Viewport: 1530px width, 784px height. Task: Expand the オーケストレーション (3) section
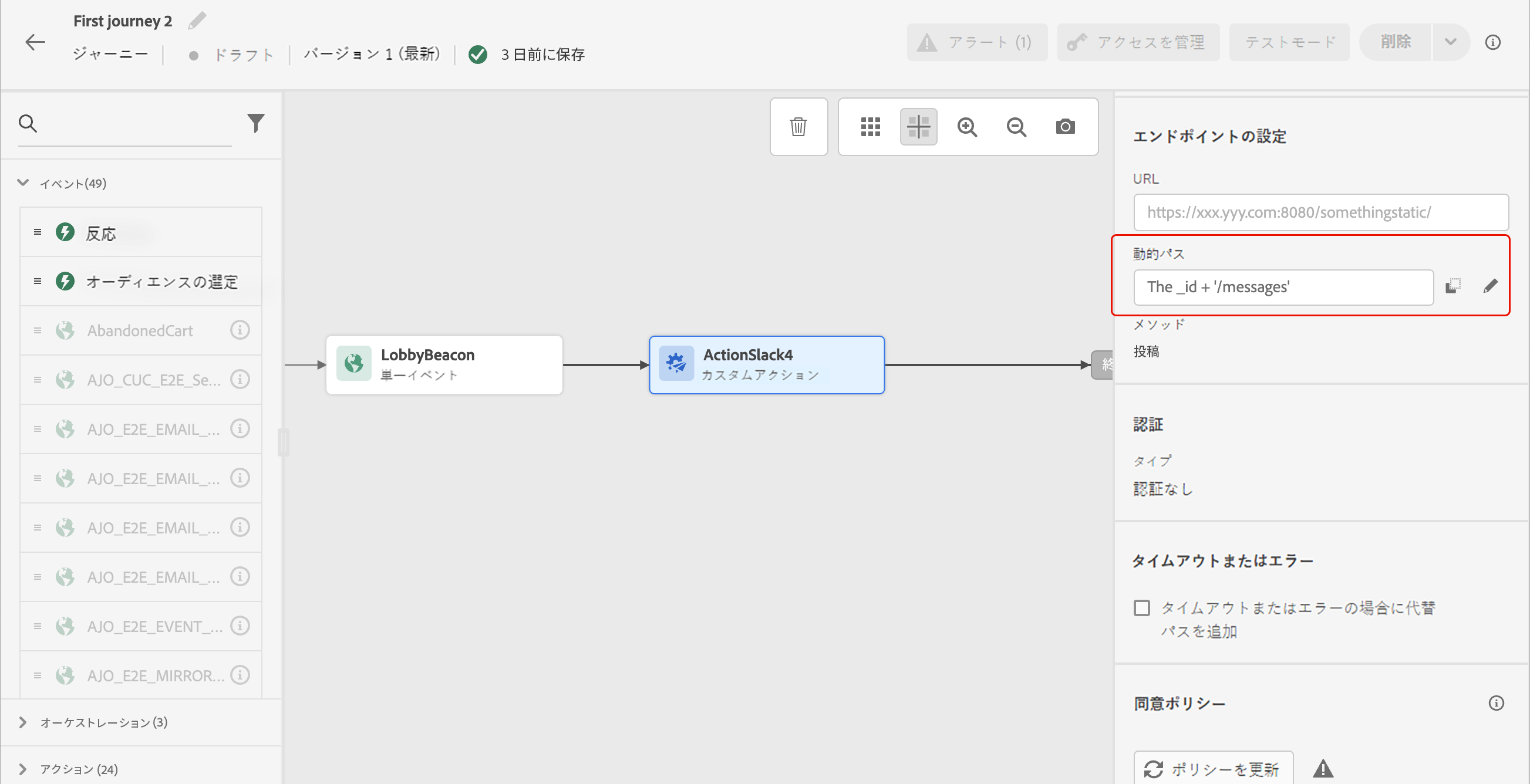coord(22,722)
